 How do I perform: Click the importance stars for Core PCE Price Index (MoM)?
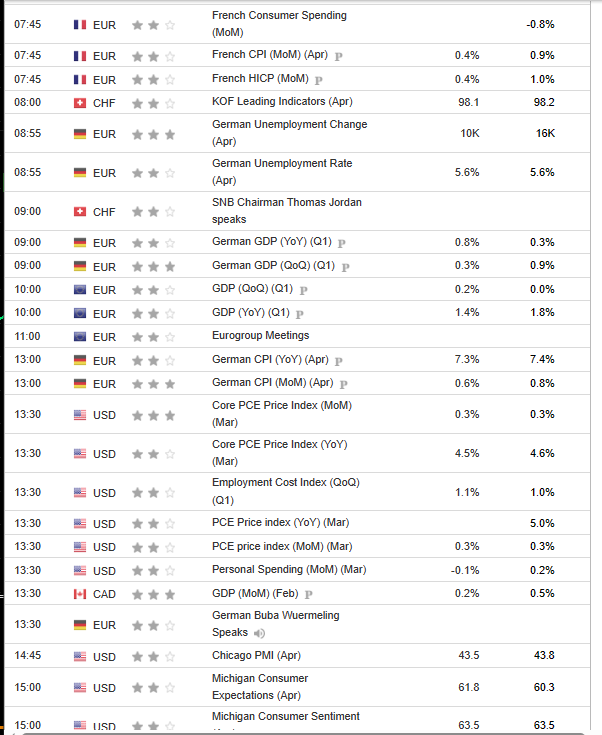153,415
